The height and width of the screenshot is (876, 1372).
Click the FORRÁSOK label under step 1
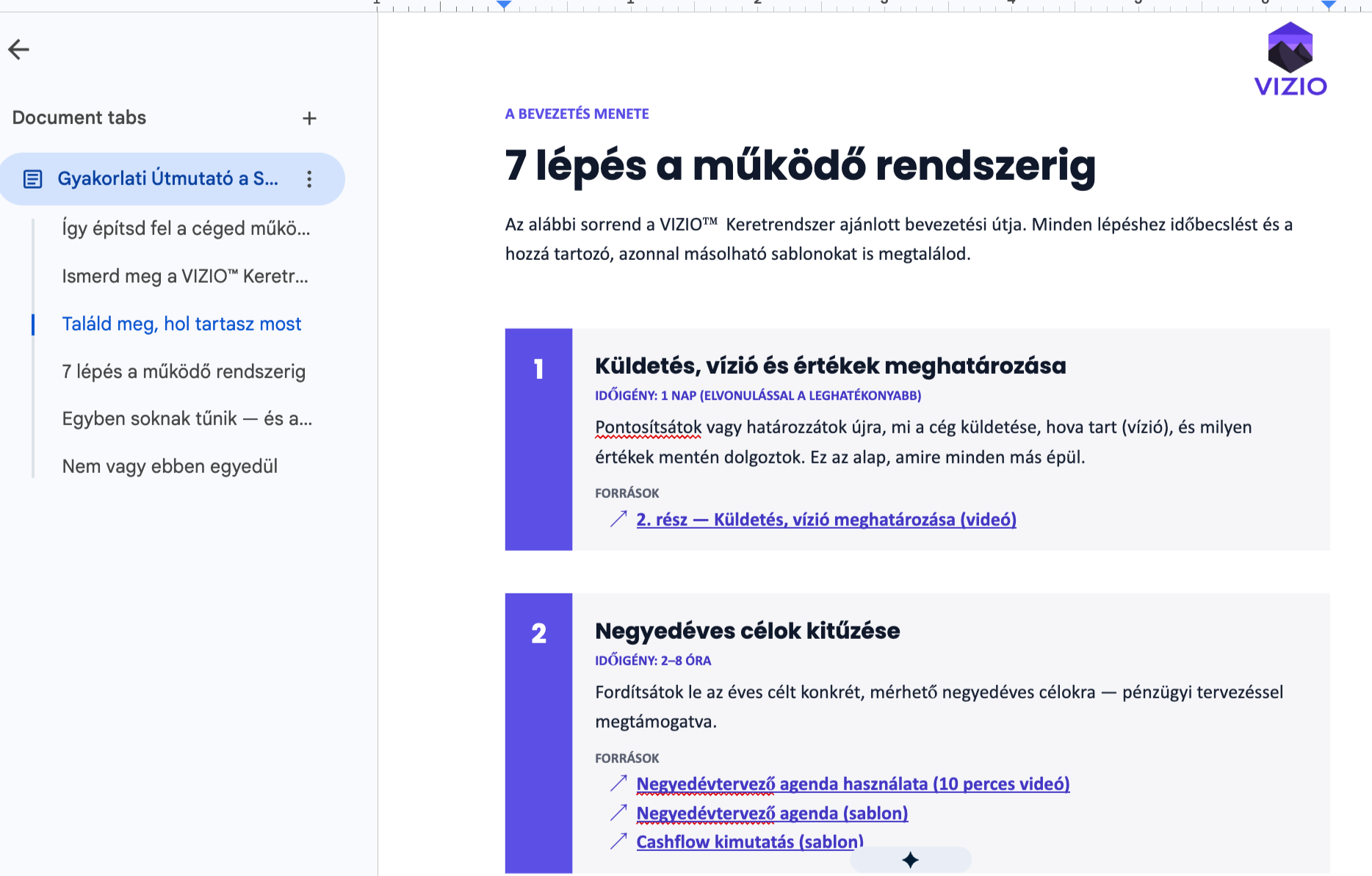click(627, 493)
